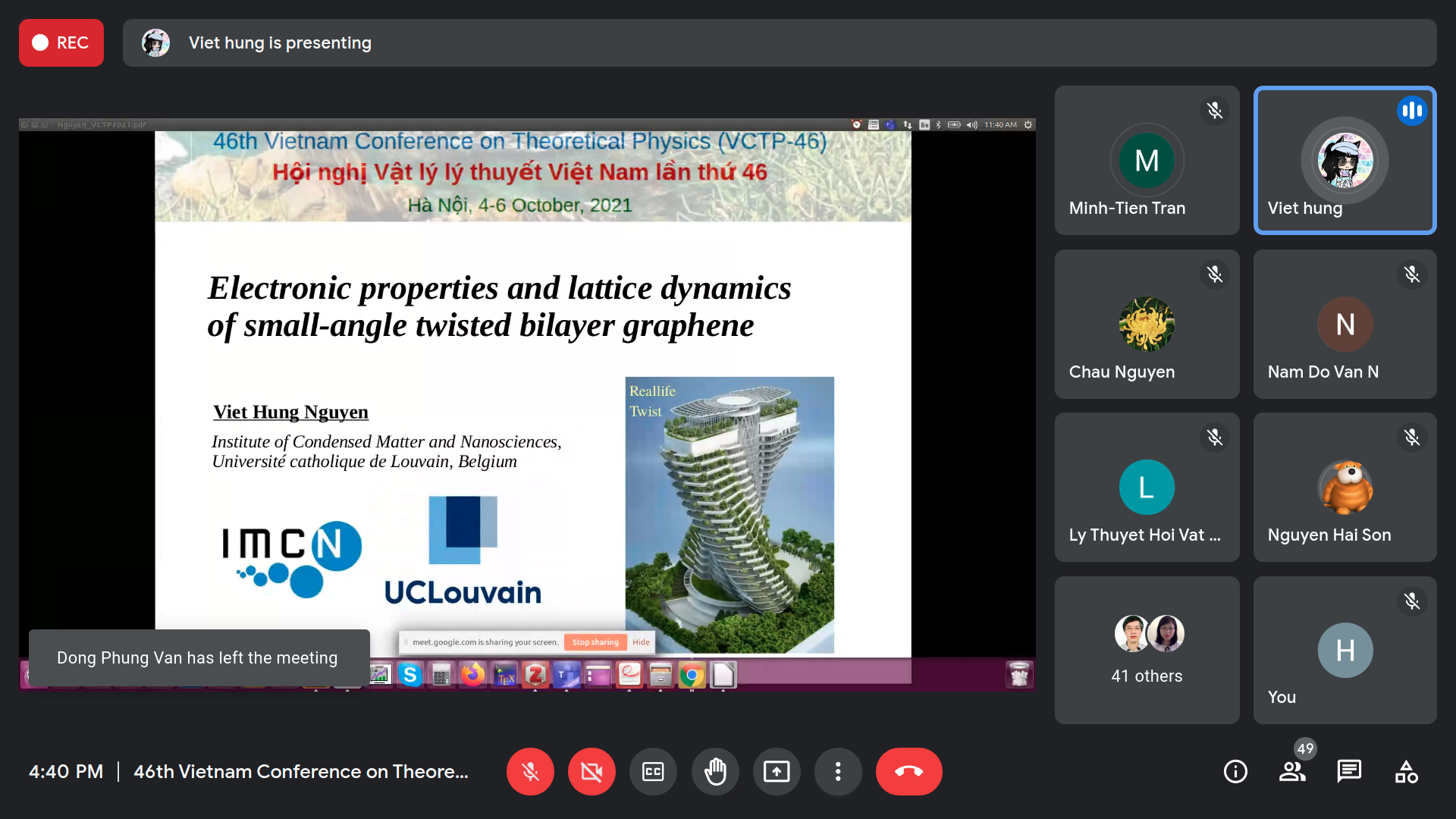Open the meeting details info icon
Image resolution: width=1456 pixels, height=819 pixels.
1235,771
